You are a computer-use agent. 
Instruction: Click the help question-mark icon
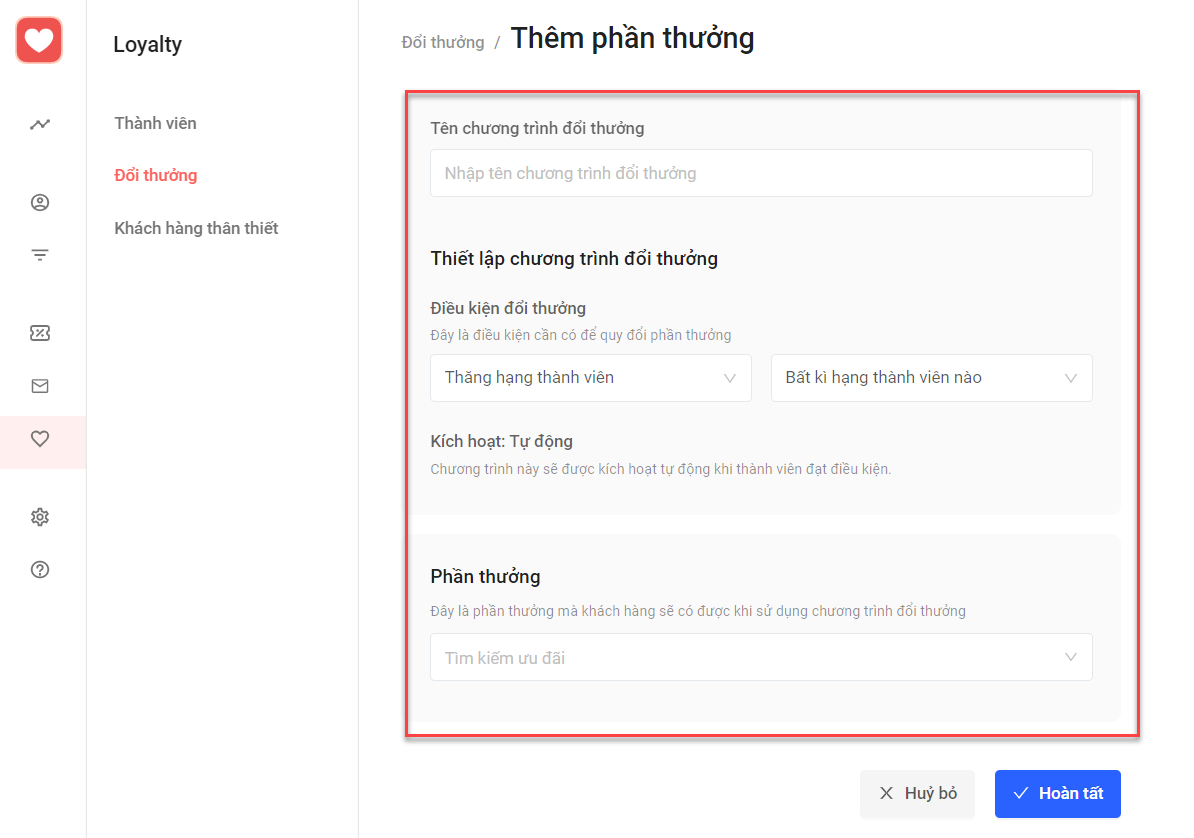(x=40, y=570)
